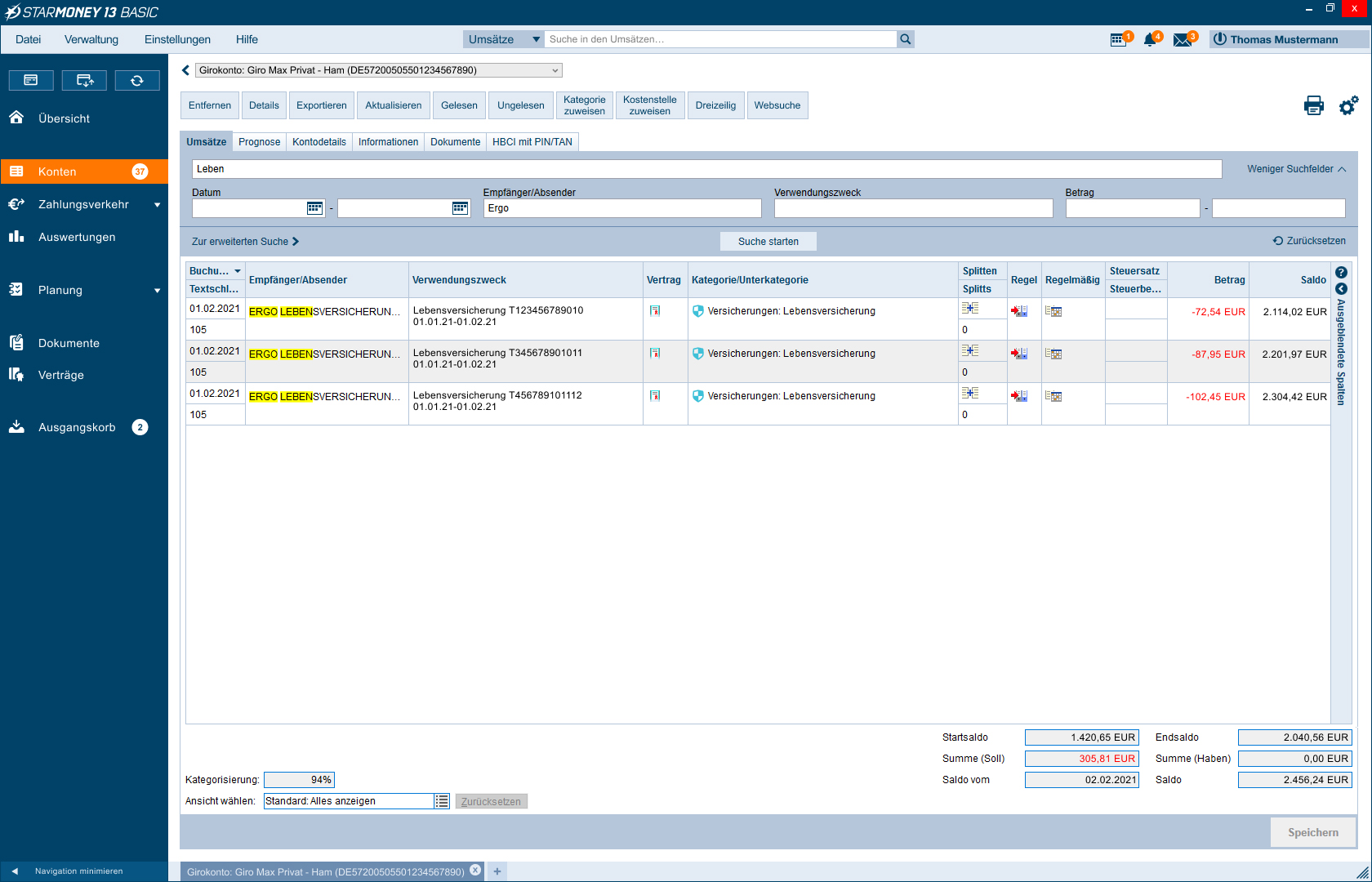Close the Girokonto bottom tab
Screen dimensions: 1372x882
point(475,871)
